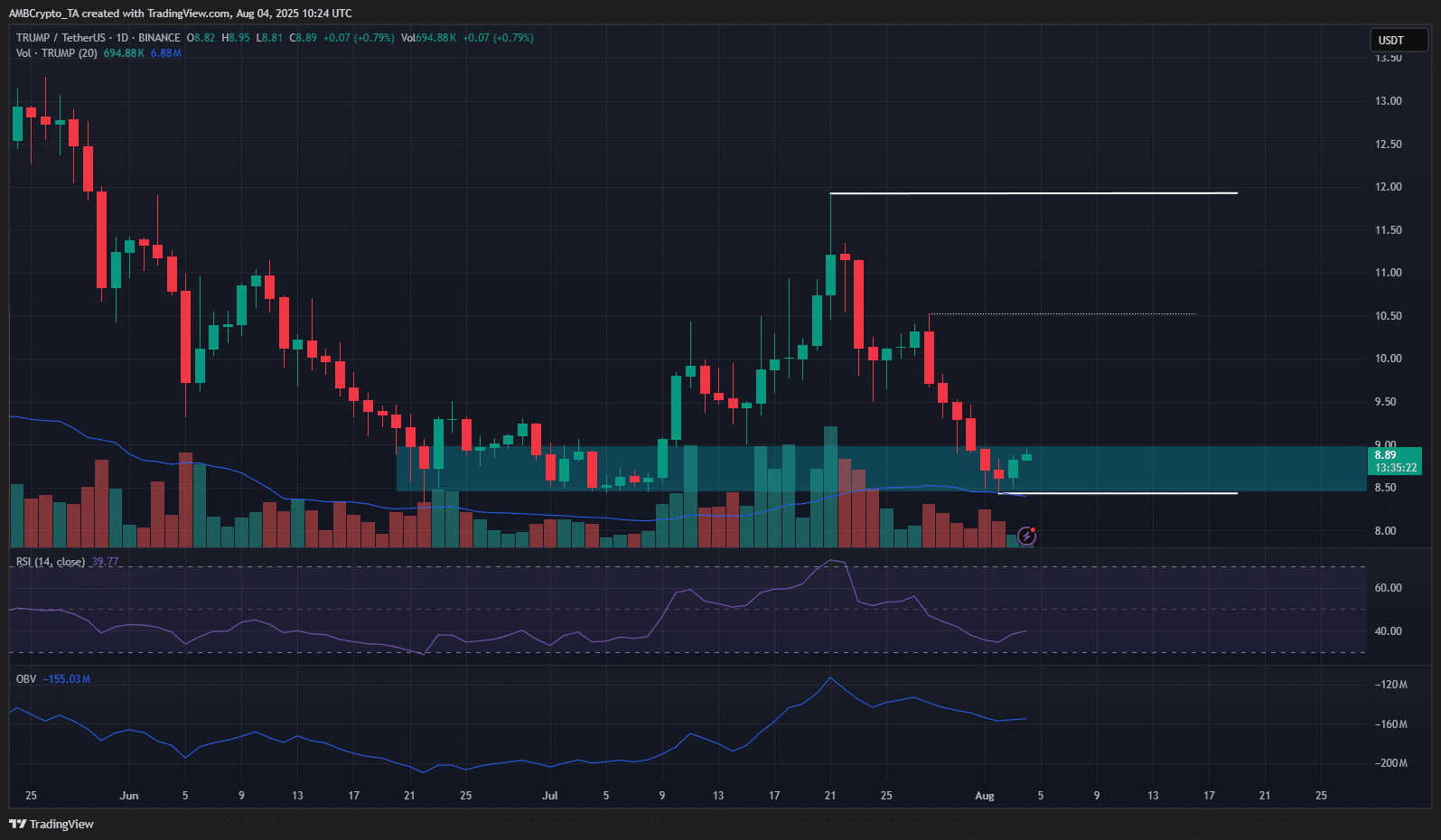Click the 60.00 level on RSI scale
Viewport: 1441px width, 840px height.
(x=1388, y=588)
